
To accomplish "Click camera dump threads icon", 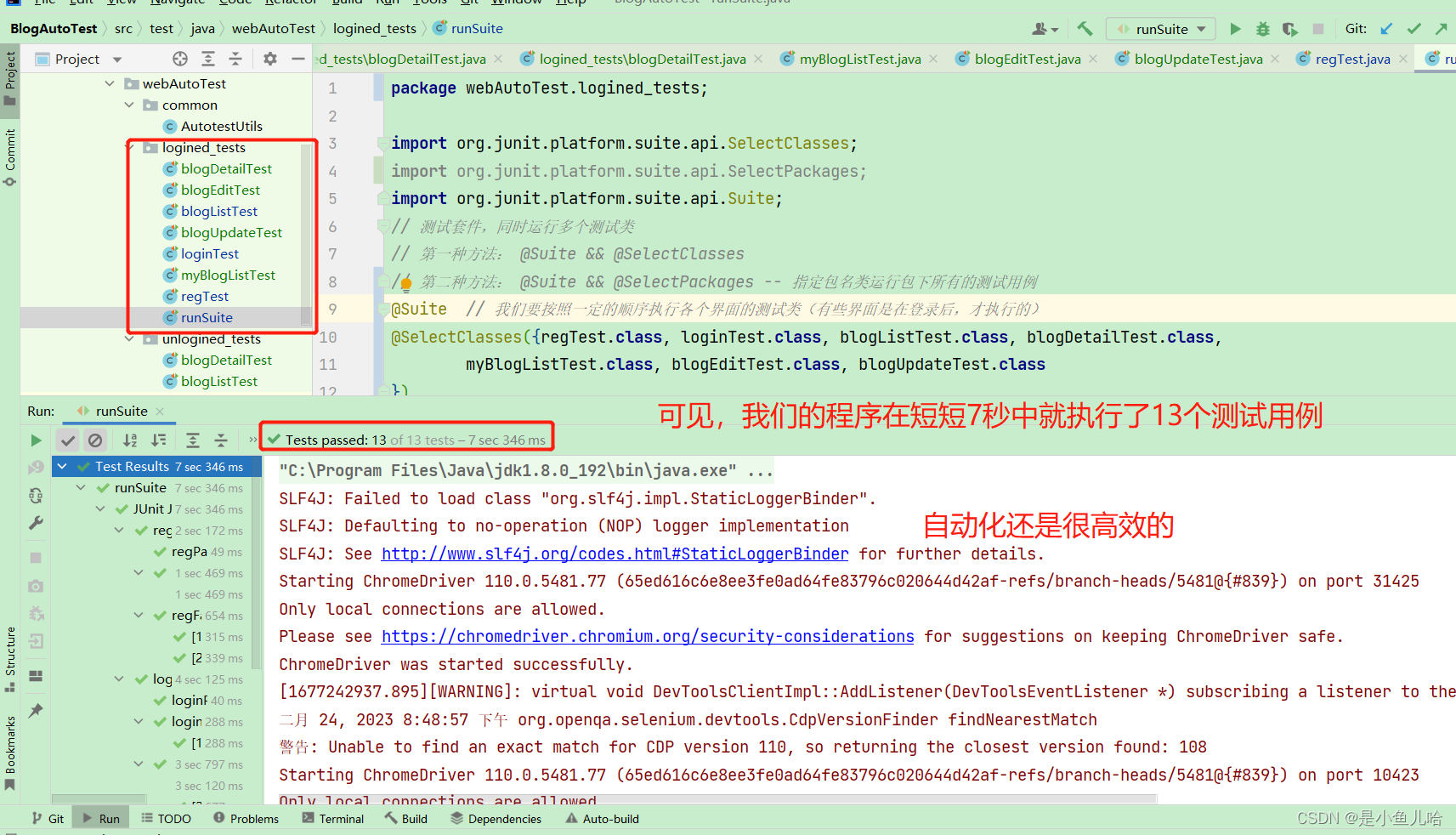I will pos(36,586).
